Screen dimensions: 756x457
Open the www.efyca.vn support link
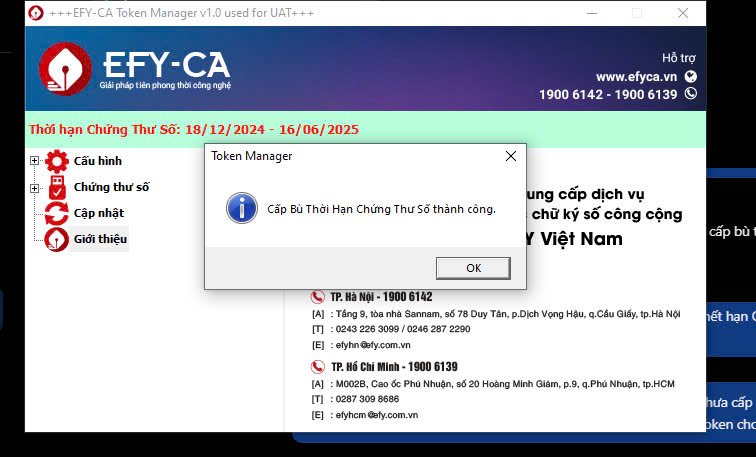[636, 77]
